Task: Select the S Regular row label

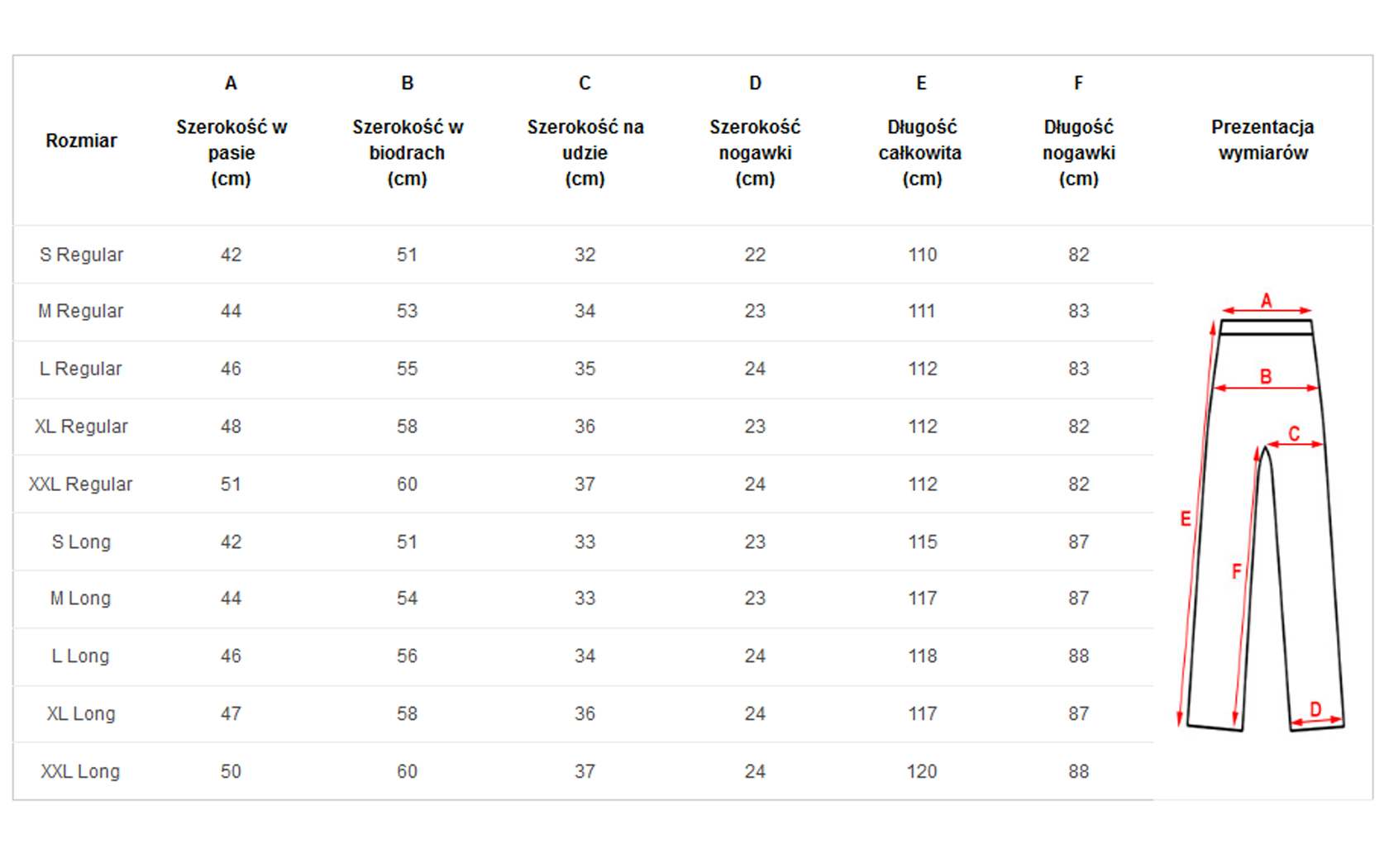Action: point(81,255)
